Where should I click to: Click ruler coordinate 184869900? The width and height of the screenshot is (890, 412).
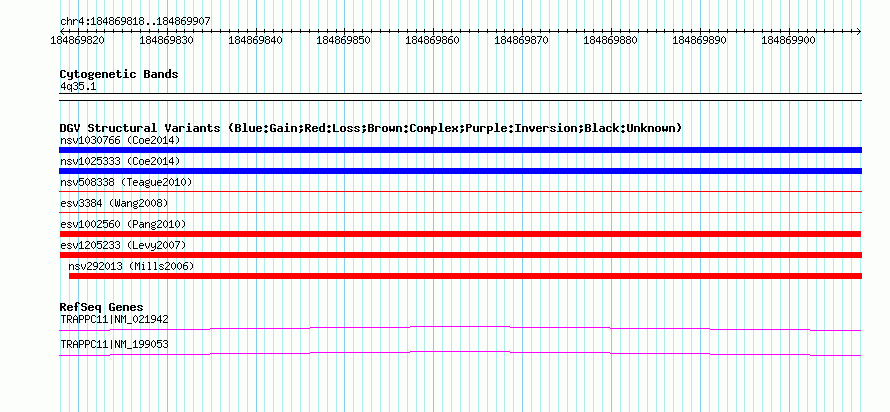788,40
